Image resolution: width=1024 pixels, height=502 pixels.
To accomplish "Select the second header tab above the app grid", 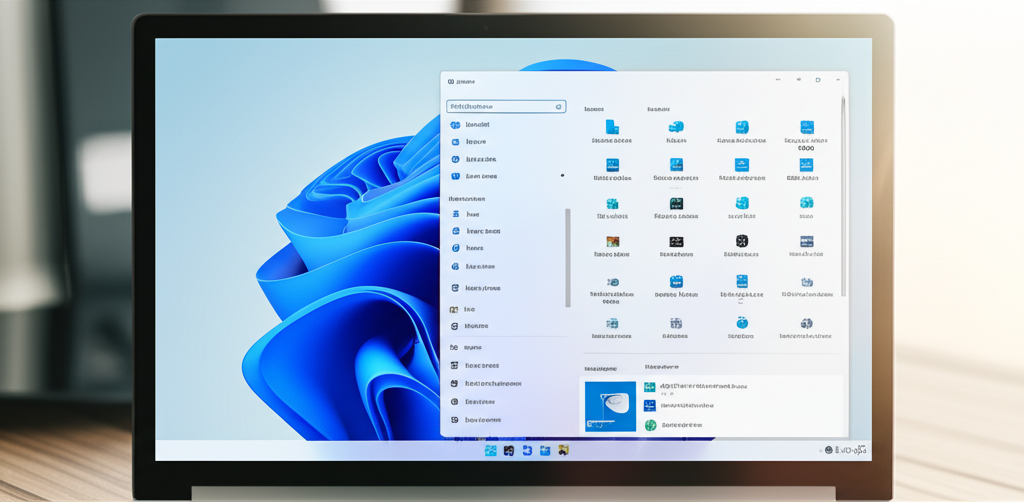I will point(658,108).
